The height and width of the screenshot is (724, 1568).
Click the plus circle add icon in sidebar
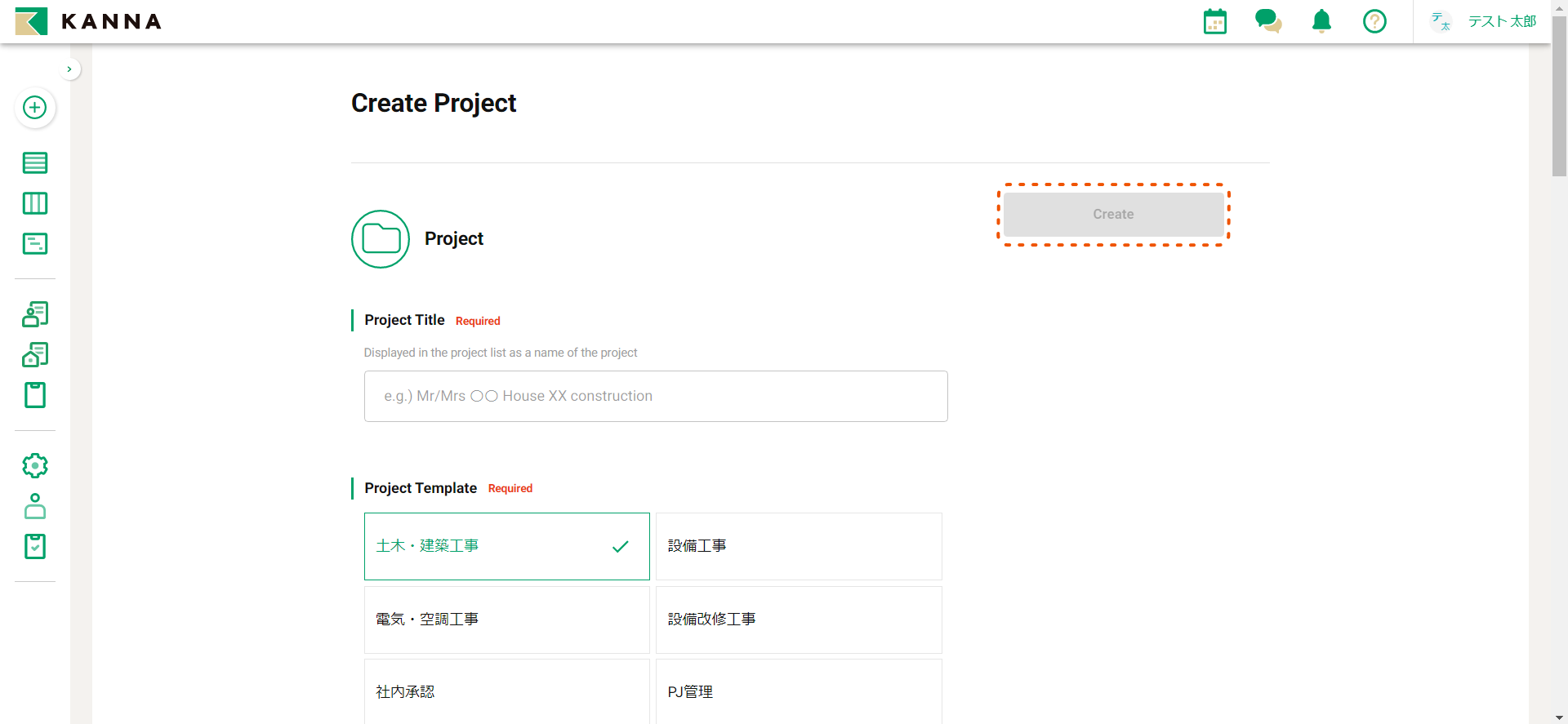tap(34, 108)
